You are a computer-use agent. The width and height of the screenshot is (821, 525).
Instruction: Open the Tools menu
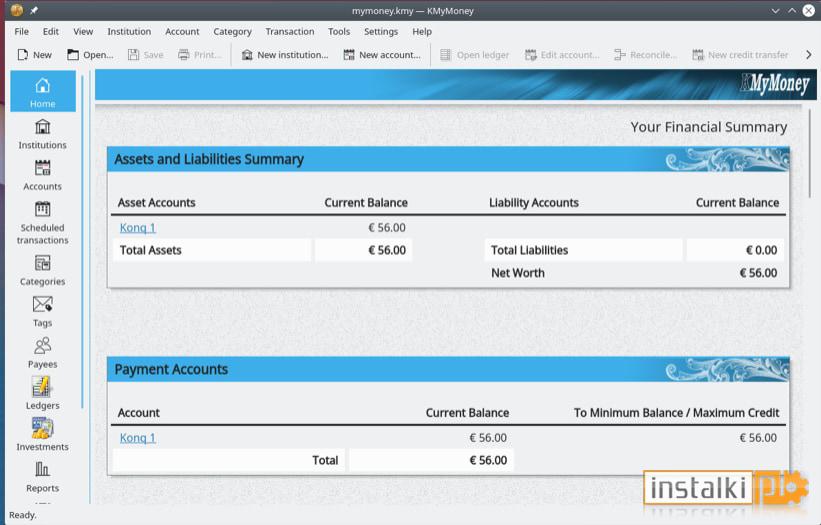339,31
